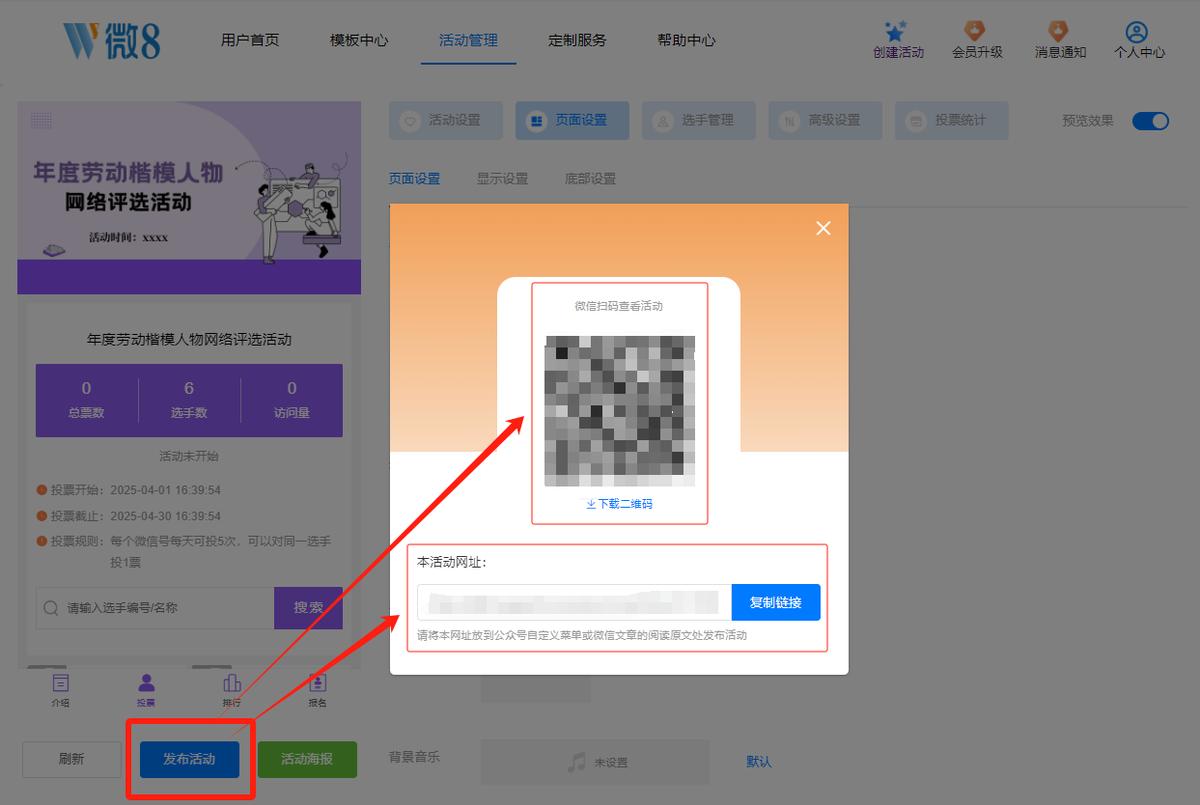Click the 发布活动 button
The width and height of the screenshot is (1200, 805).
[x=189, y=759]
